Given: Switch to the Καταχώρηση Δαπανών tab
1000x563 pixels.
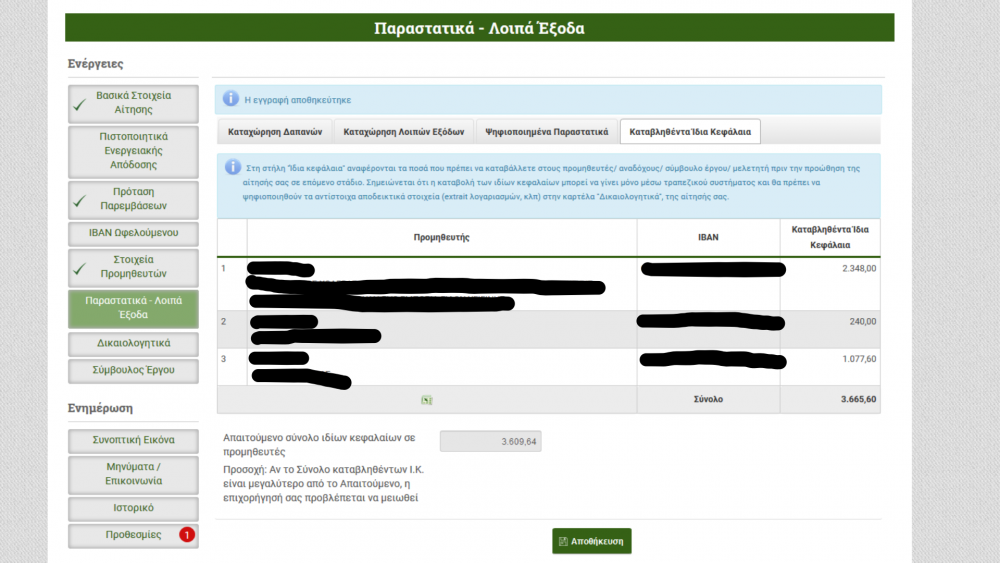Looking at the screenshot, I should point(275,132).
